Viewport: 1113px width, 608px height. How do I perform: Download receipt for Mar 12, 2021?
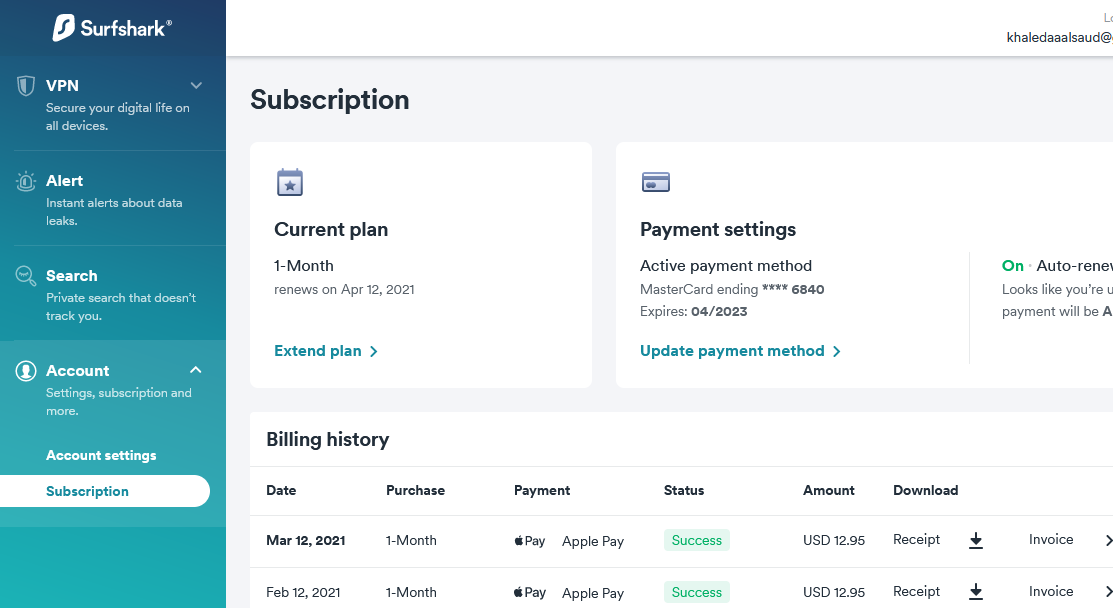pos(976,541)
